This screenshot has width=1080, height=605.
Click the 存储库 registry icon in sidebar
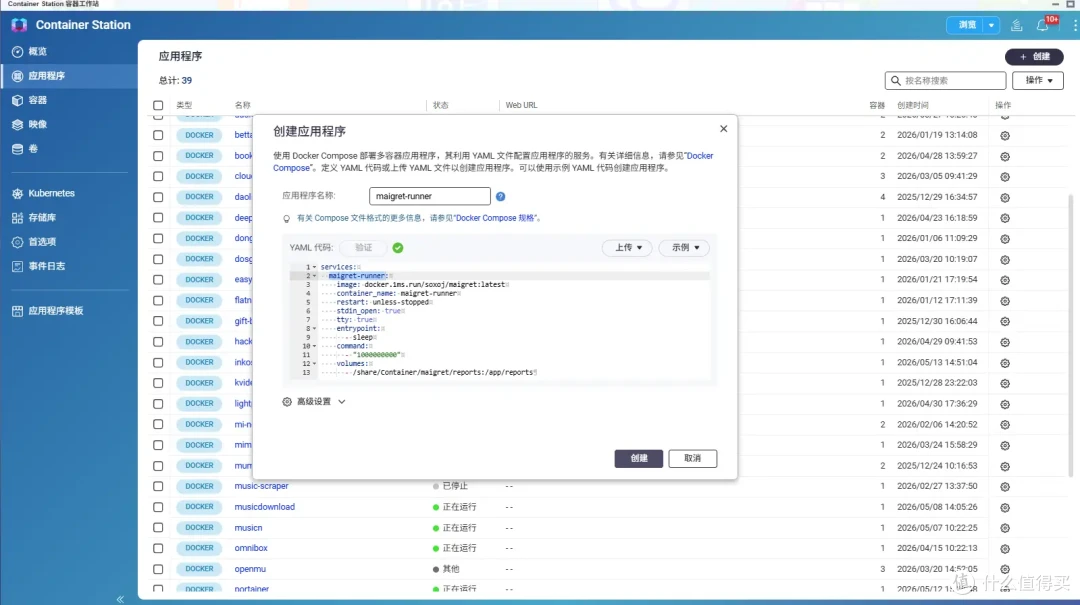tap(17, 218)
